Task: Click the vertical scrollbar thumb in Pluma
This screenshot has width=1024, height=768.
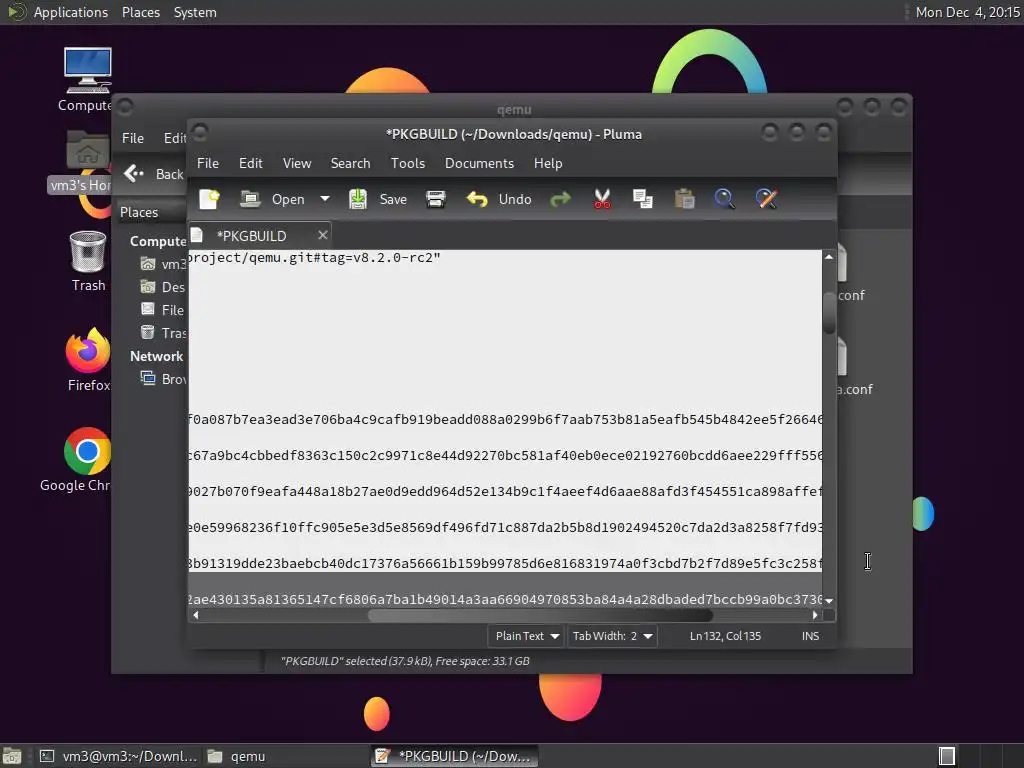Action: (x=829, y=312)
